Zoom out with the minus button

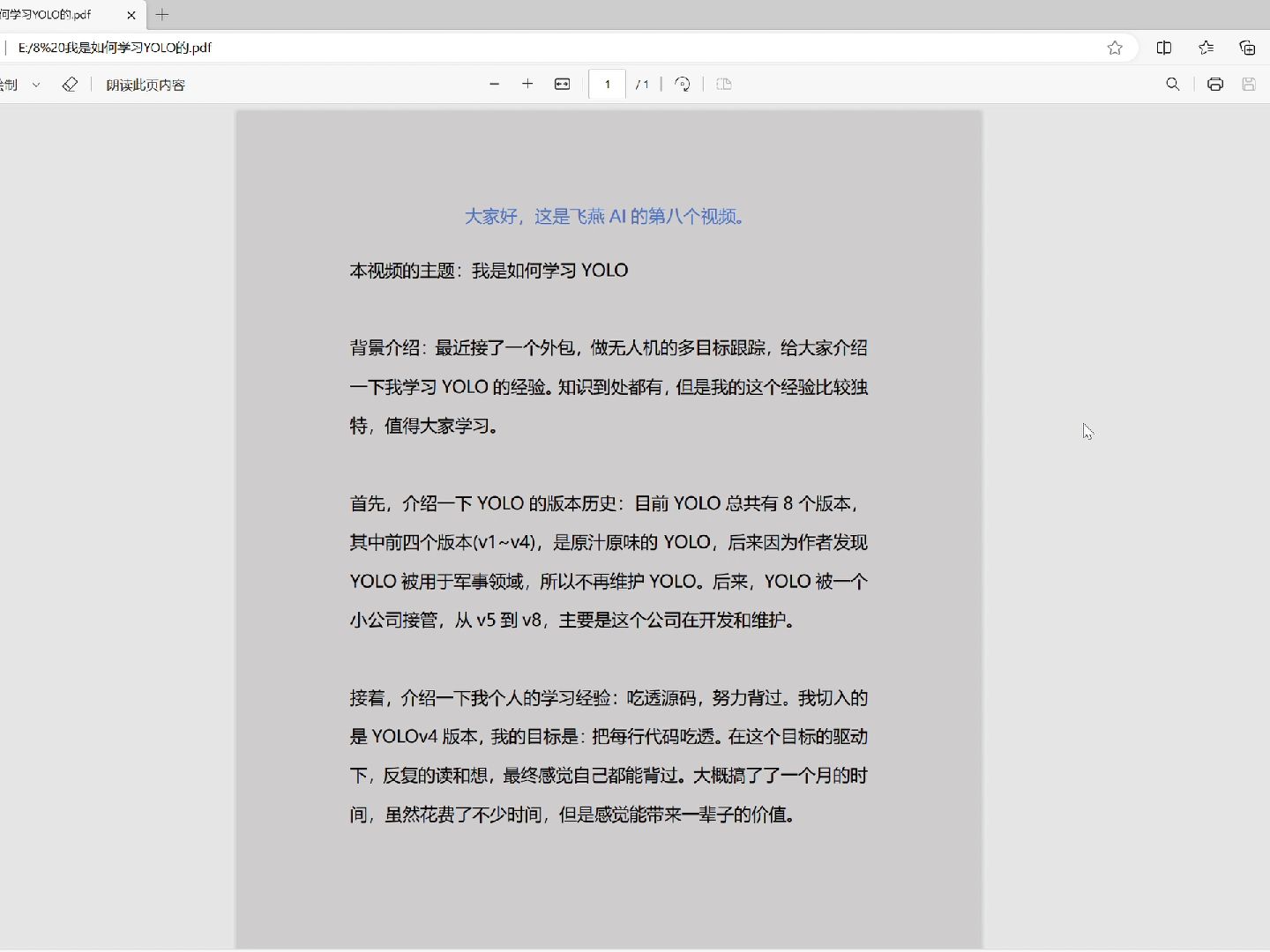click(494, 84)
